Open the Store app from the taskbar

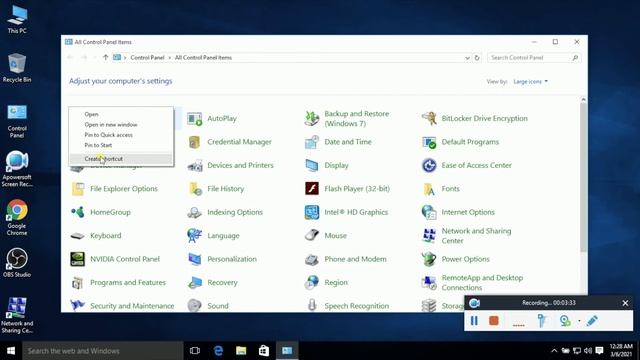point(264,351)
